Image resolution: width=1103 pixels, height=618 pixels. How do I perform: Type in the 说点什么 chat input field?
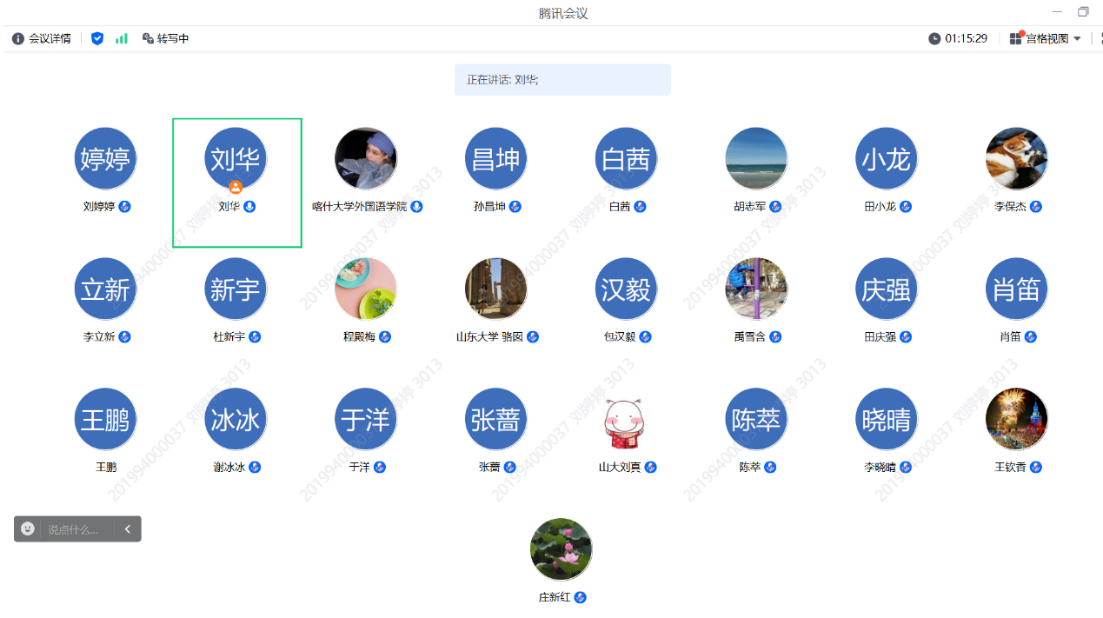click(74, 529)
